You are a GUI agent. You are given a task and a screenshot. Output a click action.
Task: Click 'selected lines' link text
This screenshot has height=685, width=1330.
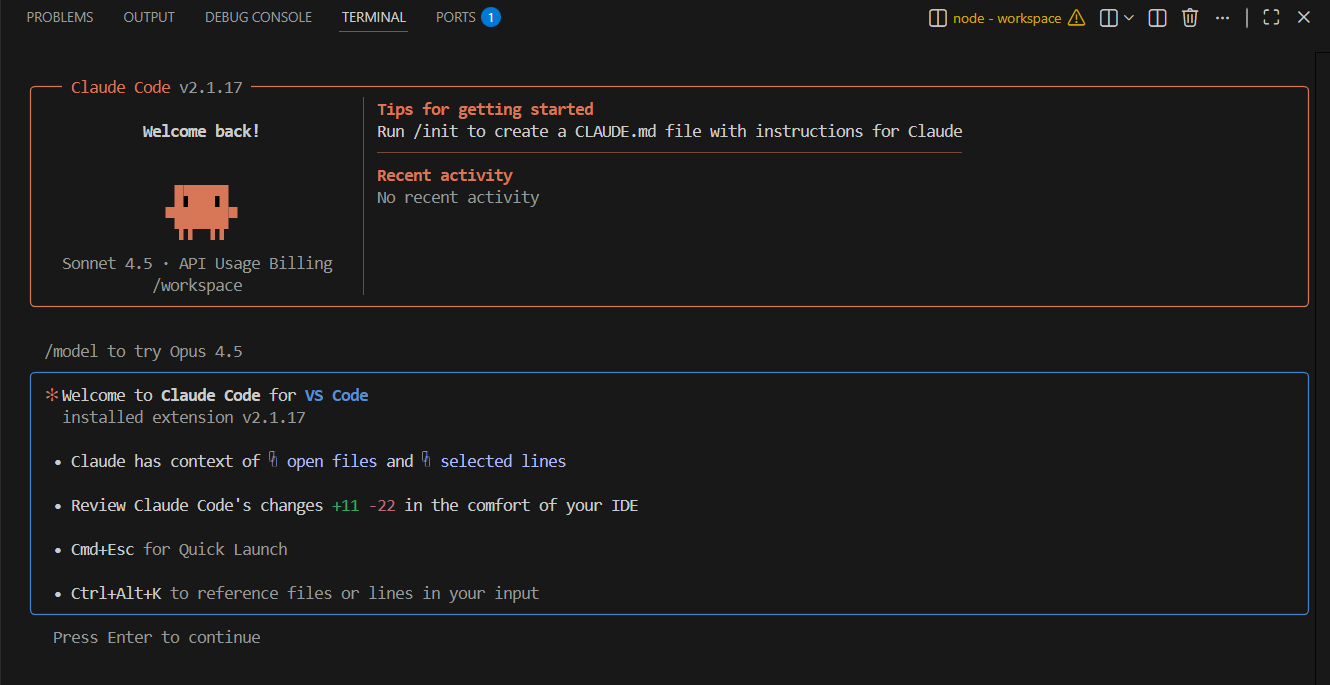click(503, 461)
